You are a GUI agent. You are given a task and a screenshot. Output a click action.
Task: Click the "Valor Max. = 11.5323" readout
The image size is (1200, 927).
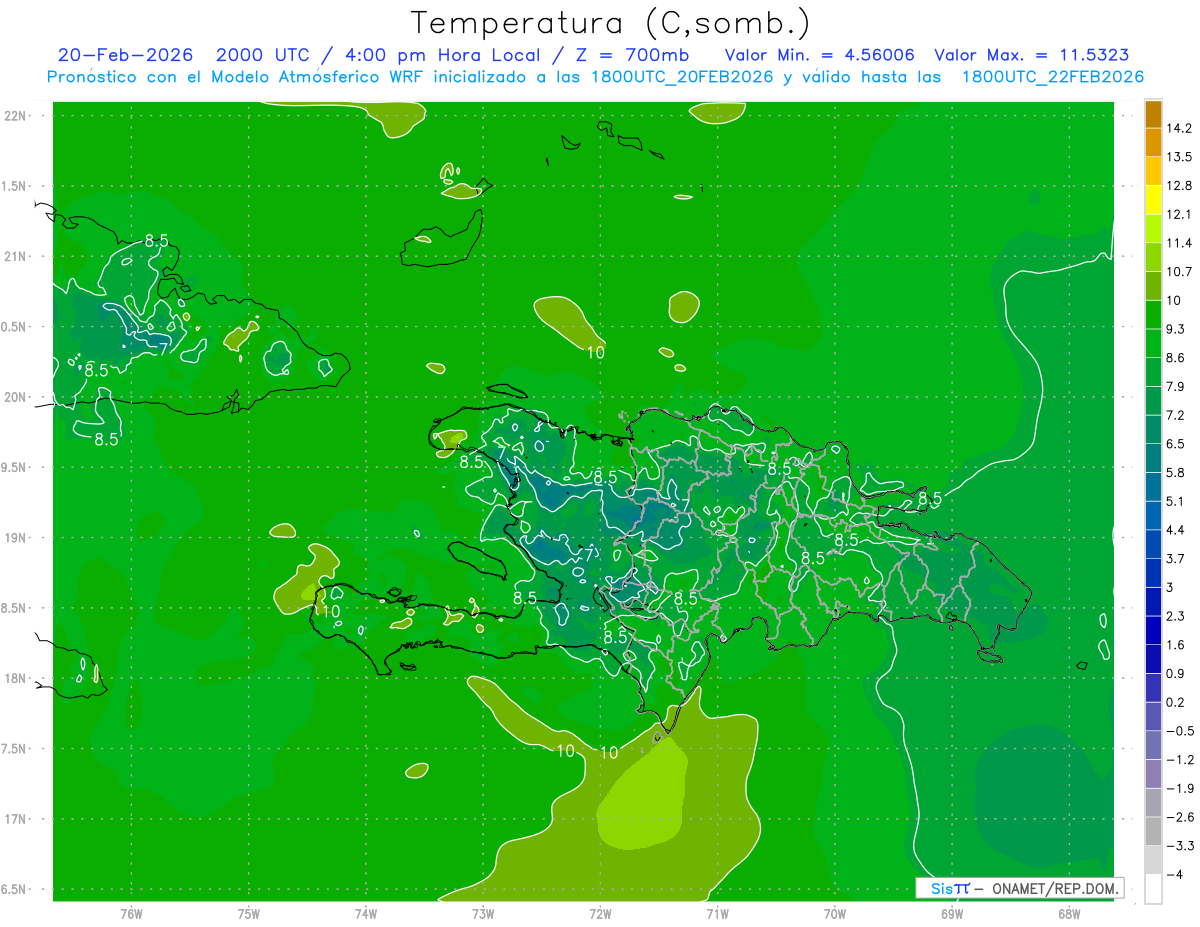tap(1031, 55)
